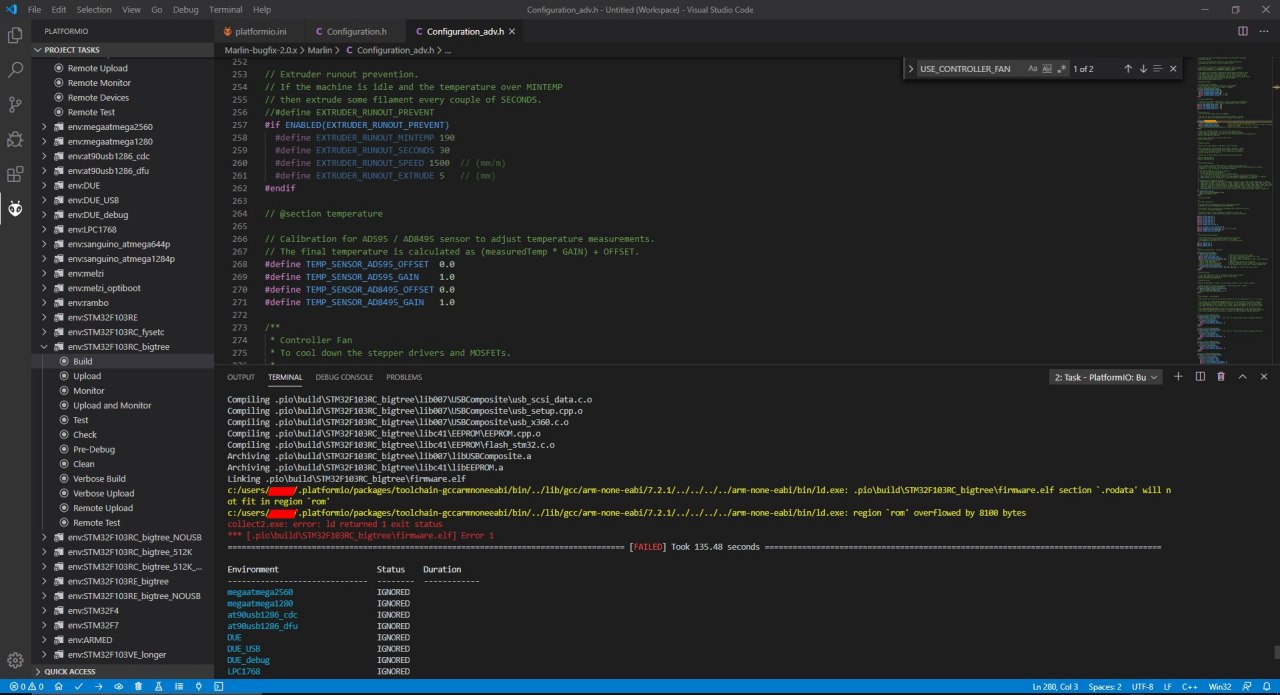Open the Terminal menu

coord(226,9)
